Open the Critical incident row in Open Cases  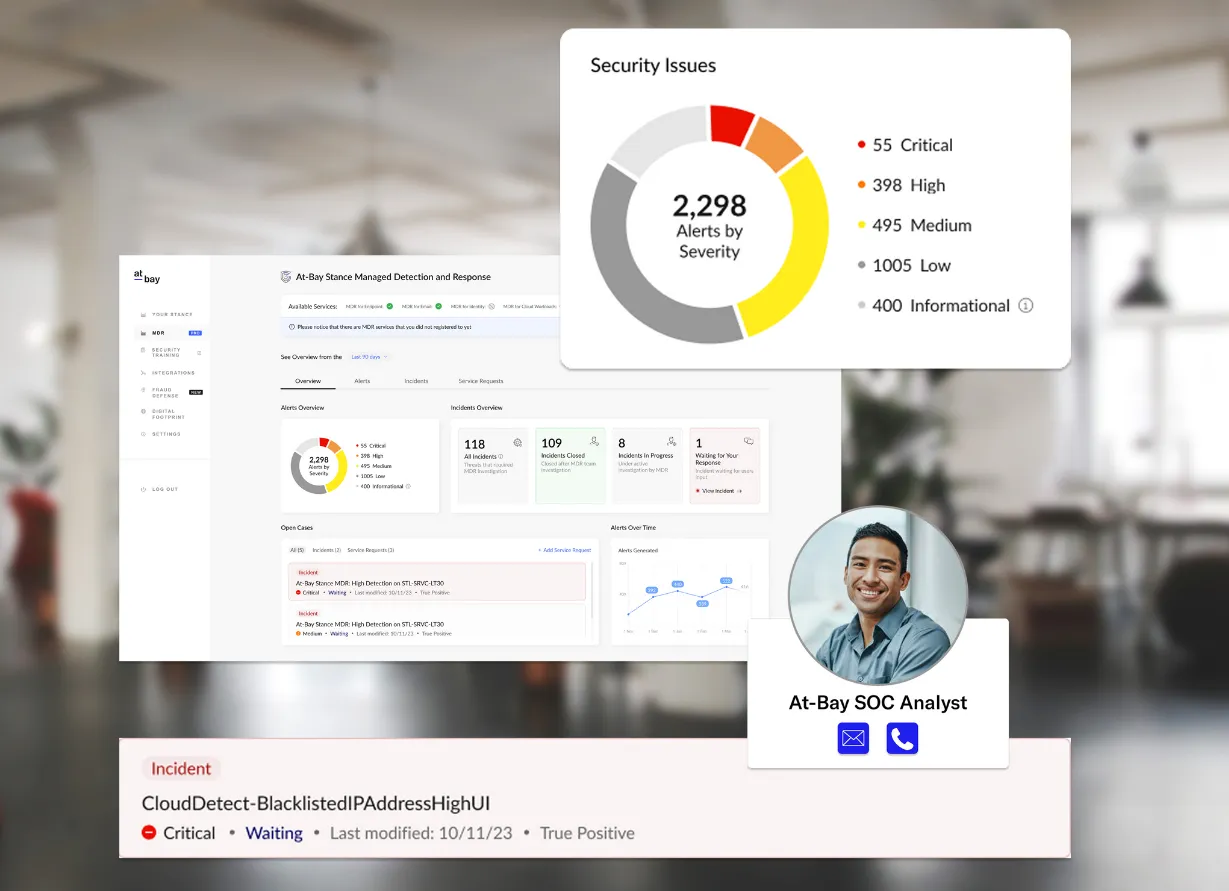click(437, 582)
